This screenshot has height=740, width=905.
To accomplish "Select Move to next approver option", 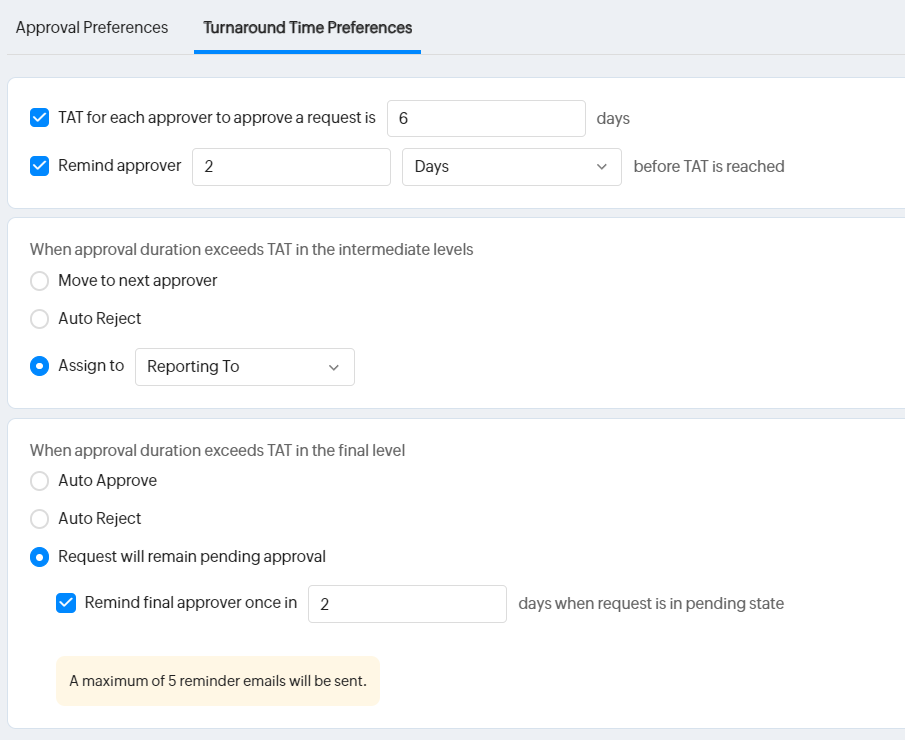I will coord(40,281).
